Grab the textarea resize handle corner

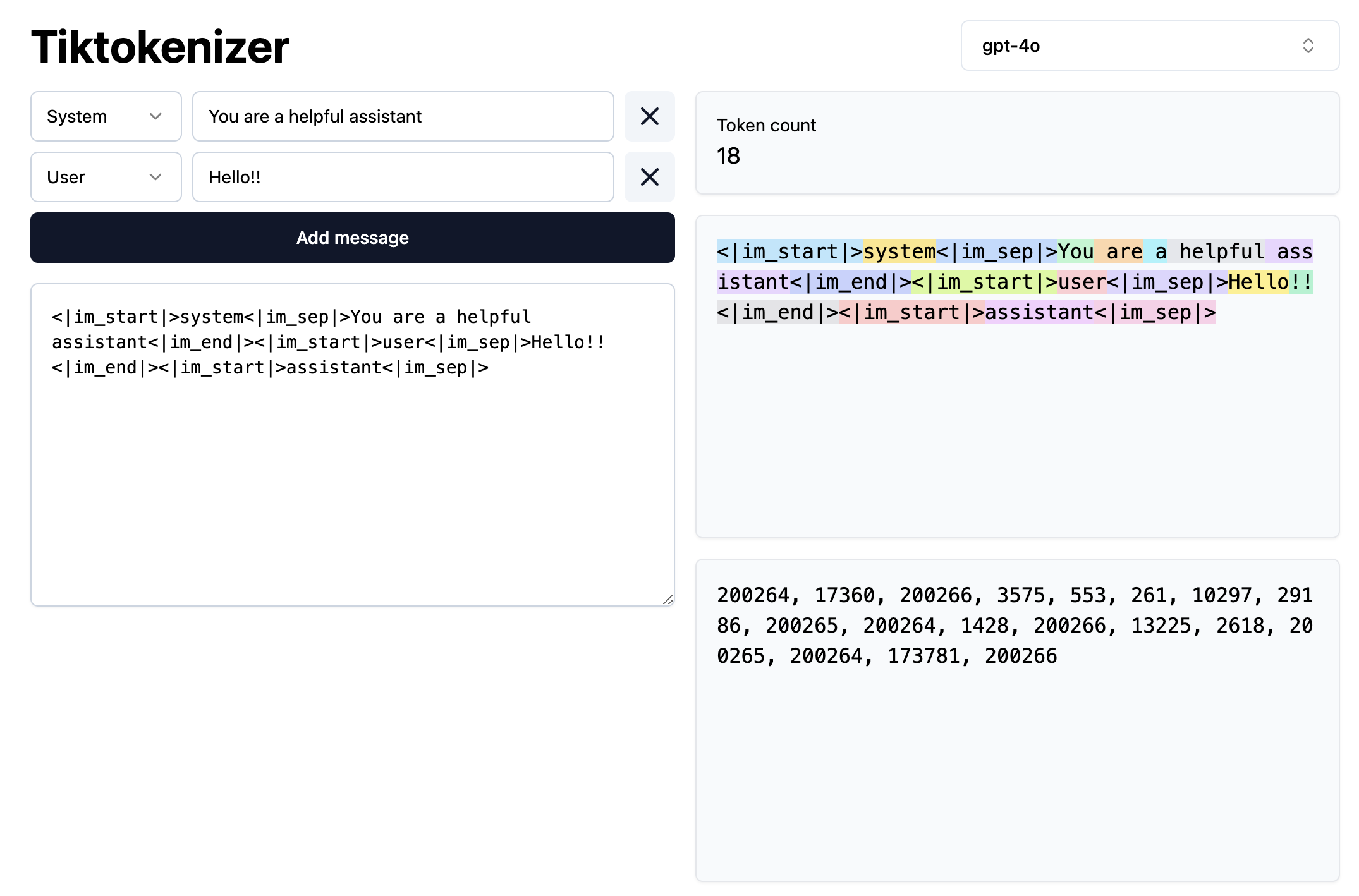pyautogui.click(x=668, y=600)
